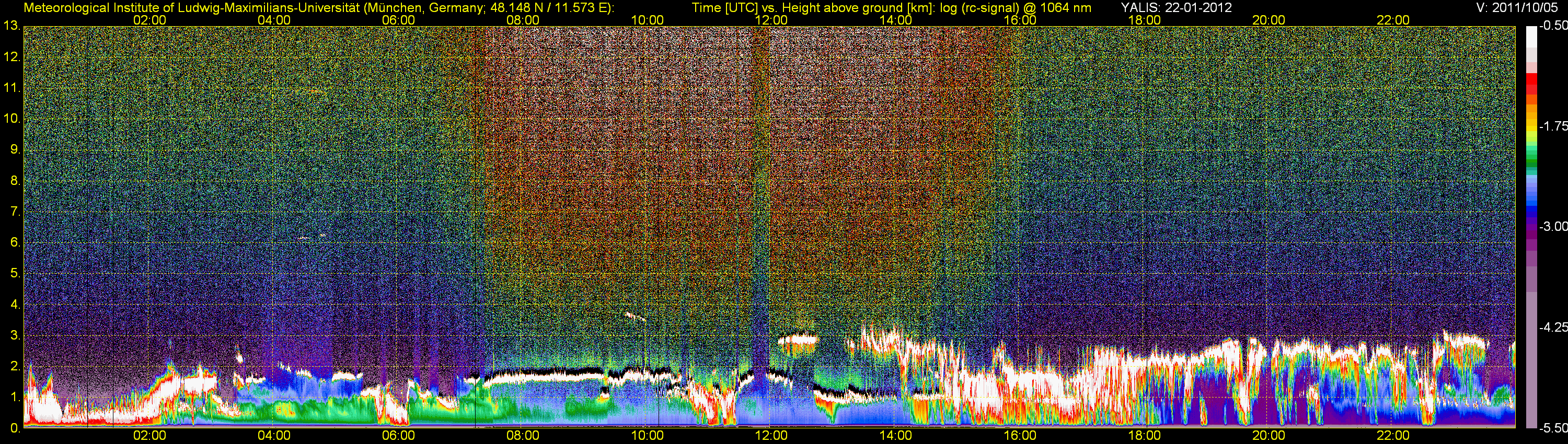Viewport: 1568px width, 444px height.
Task: Click the 1 km height axis label
Action: click(x=15, y=397)
